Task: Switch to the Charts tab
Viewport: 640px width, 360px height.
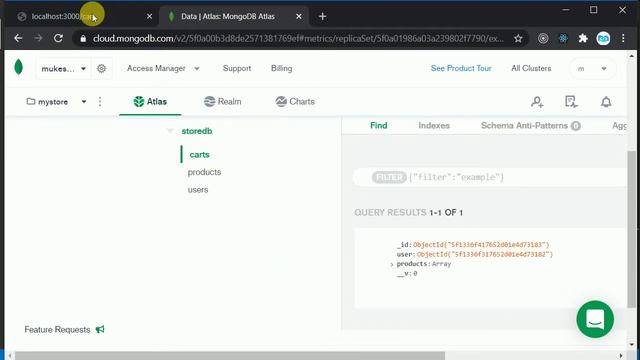Action: (x=295, y=102)
